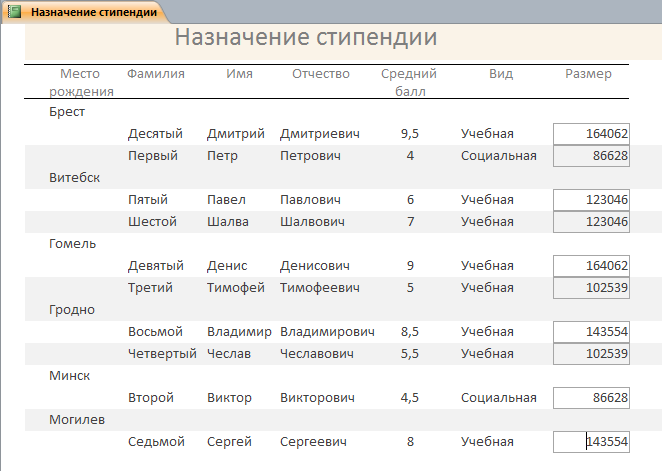
Task: Click the size field in Первый's row
Action: click(x=591, y=156)
